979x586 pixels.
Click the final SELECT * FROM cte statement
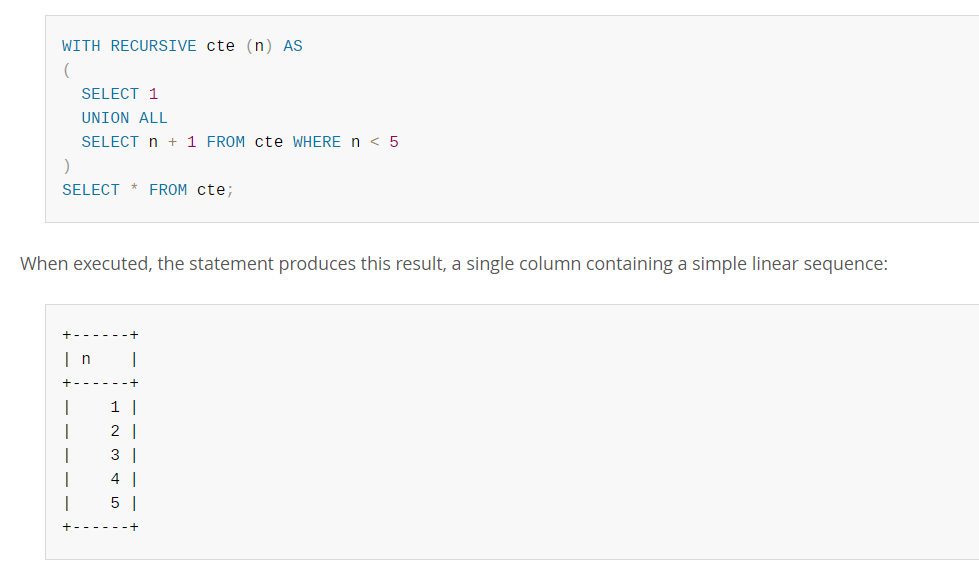(148, 190)
